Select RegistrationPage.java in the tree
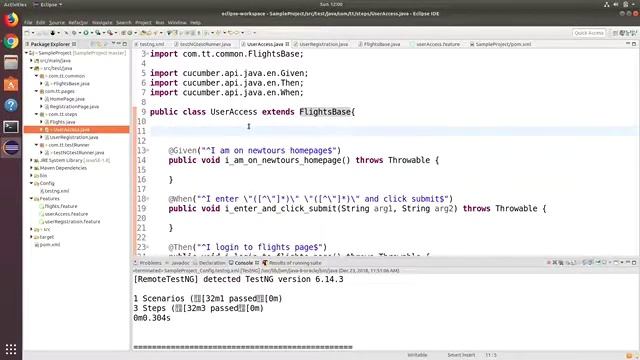The image size is (640, 360). tap(74, 107)
